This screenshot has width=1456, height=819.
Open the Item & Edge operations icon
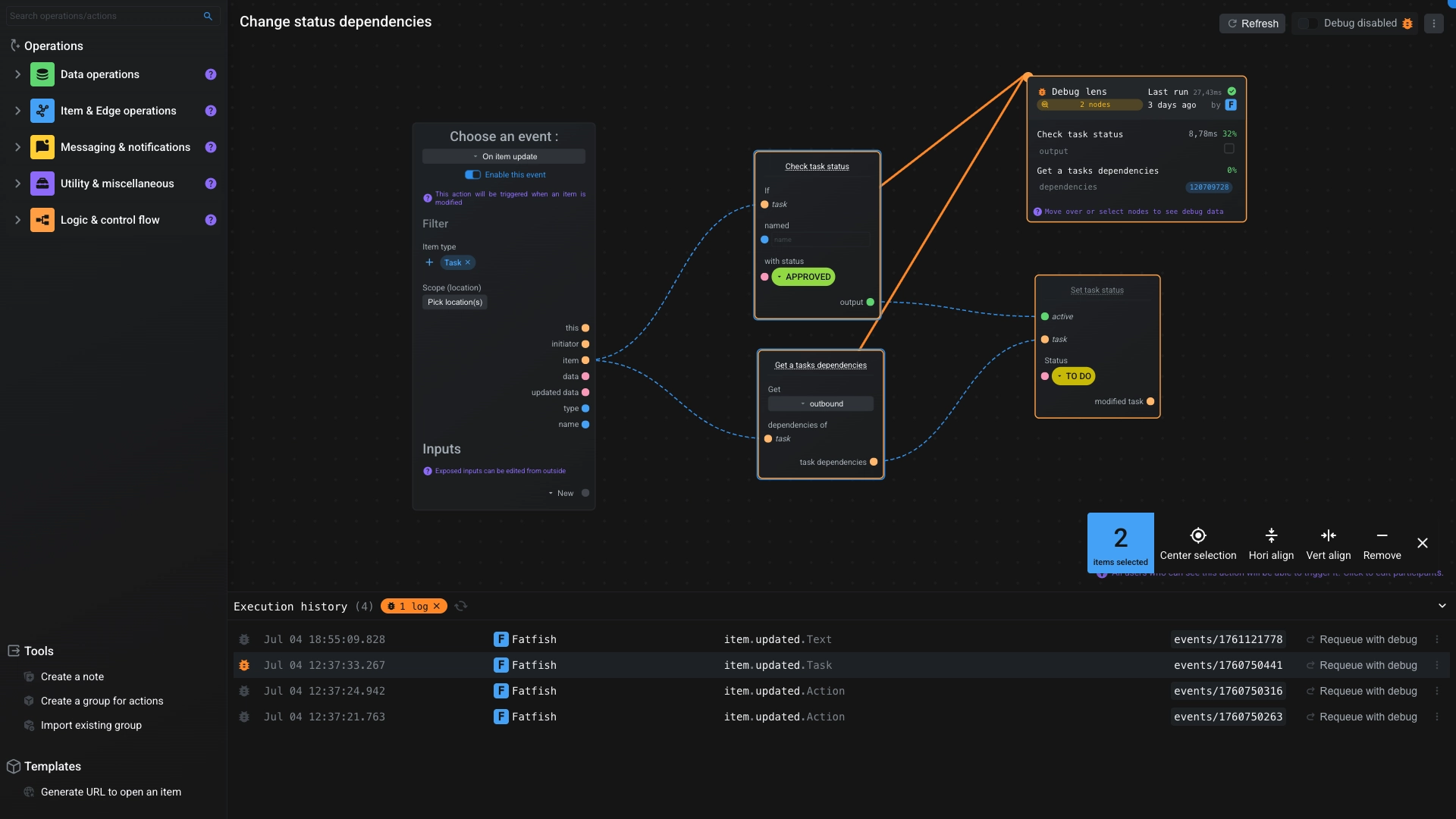click(x=42, y=111)
